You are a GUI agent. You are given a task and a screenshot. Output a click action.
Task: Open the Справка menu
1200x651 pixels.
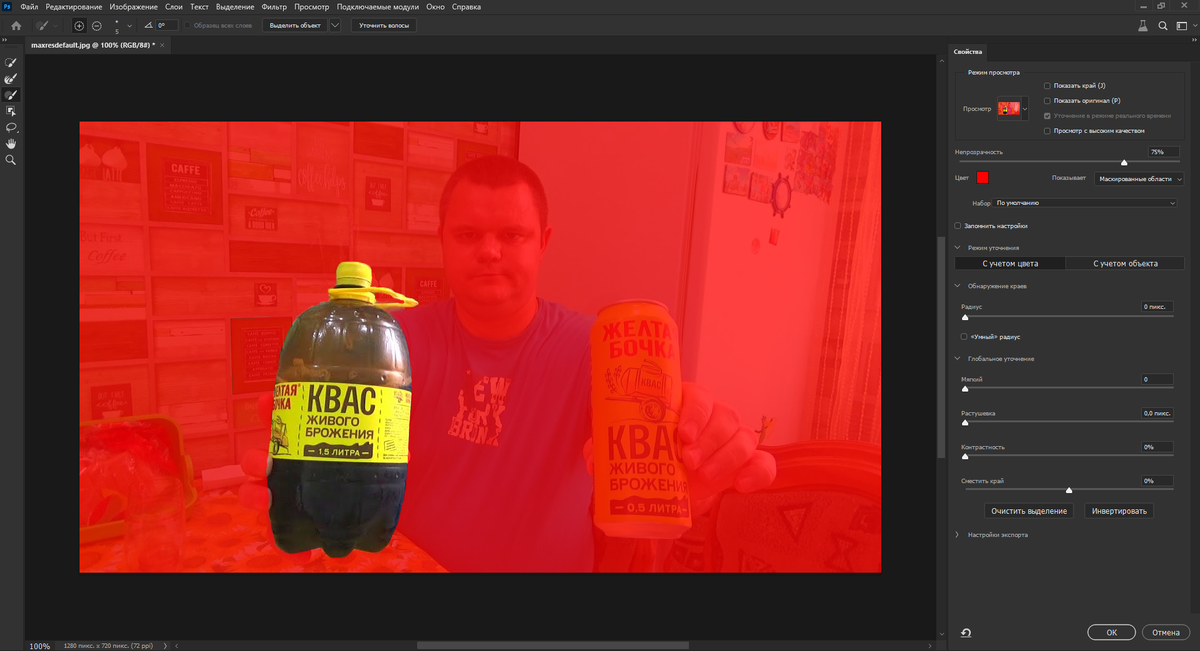pos(466,7)
